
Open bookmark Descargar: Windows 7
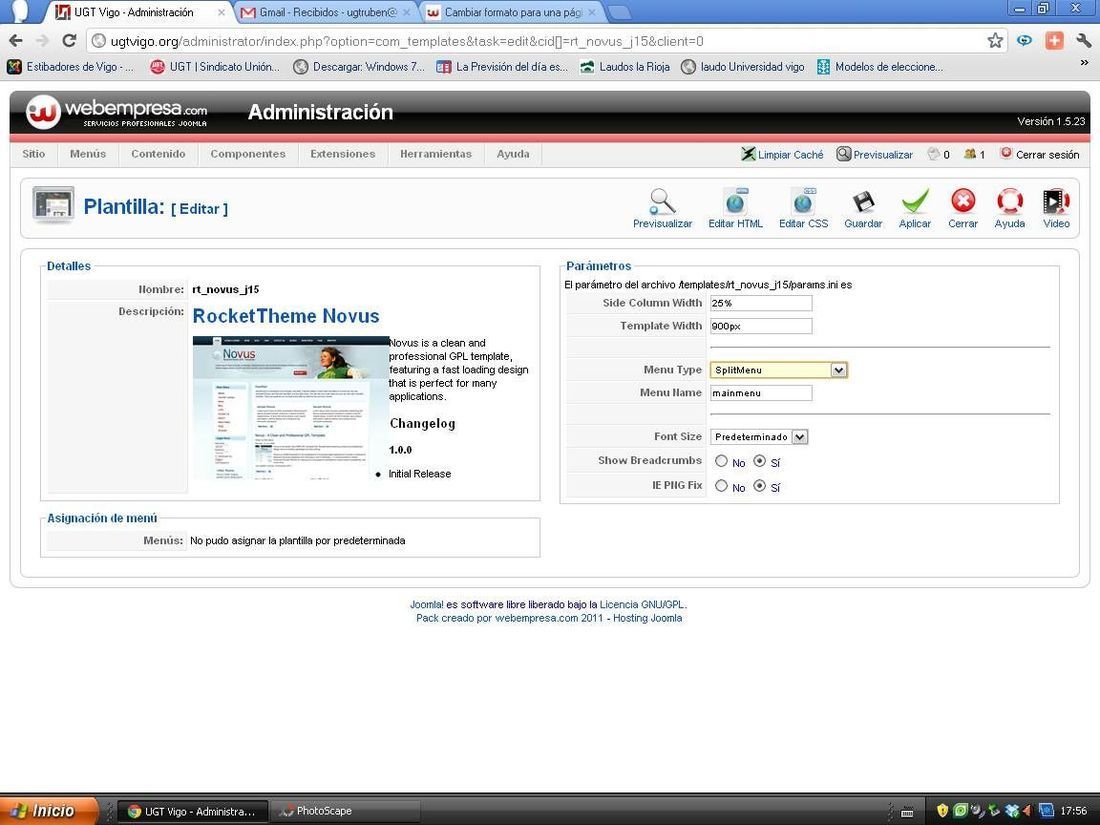[359, 67]
